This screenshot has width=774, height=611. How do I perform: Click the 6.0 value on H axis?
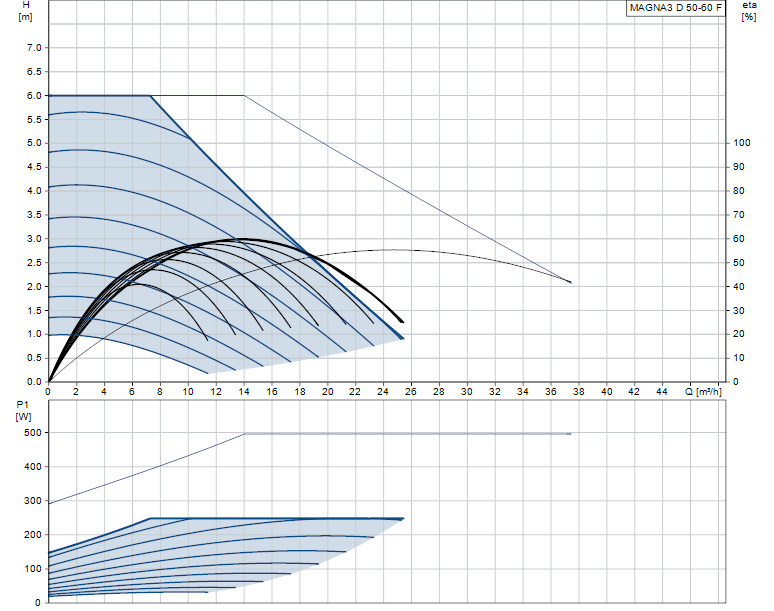tap(34, 95)
